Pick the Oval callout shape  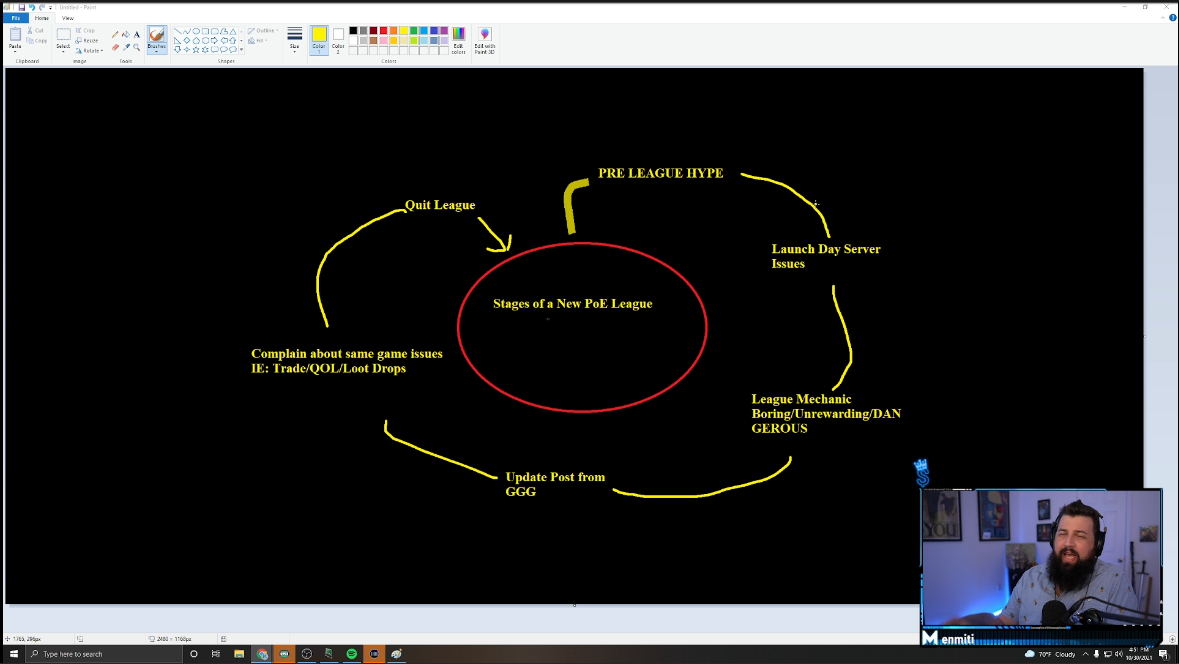[x=223, y=50]
